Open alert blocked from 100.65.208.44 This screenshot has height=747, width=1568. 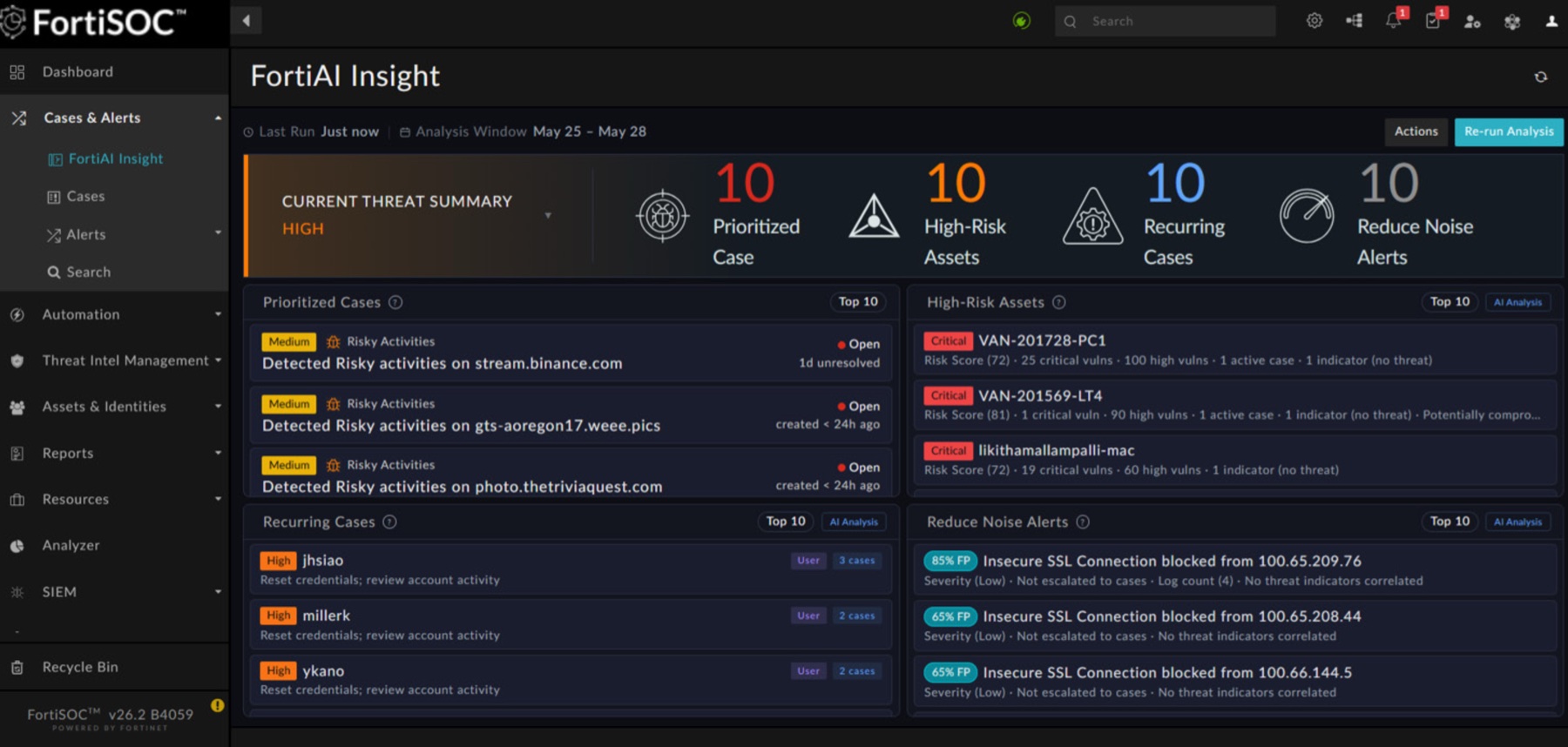(x=1235, y=625)
